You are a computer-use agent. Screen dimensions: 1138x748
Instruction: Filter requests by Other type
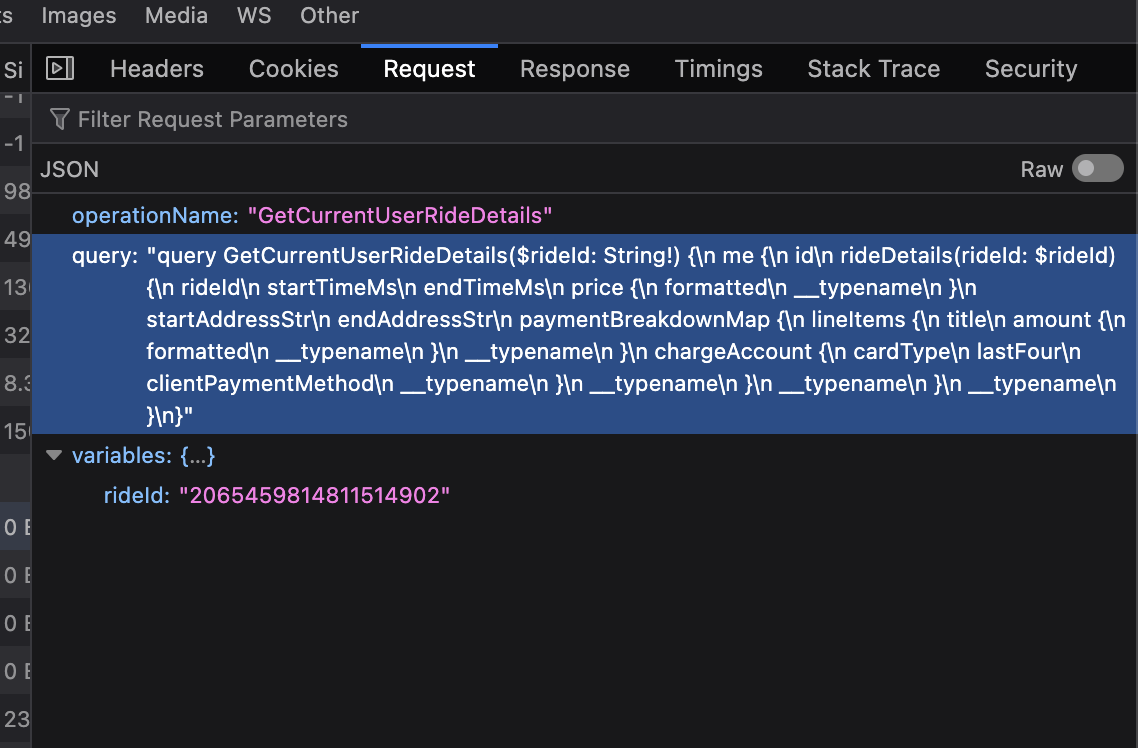(x=329, y=16)
